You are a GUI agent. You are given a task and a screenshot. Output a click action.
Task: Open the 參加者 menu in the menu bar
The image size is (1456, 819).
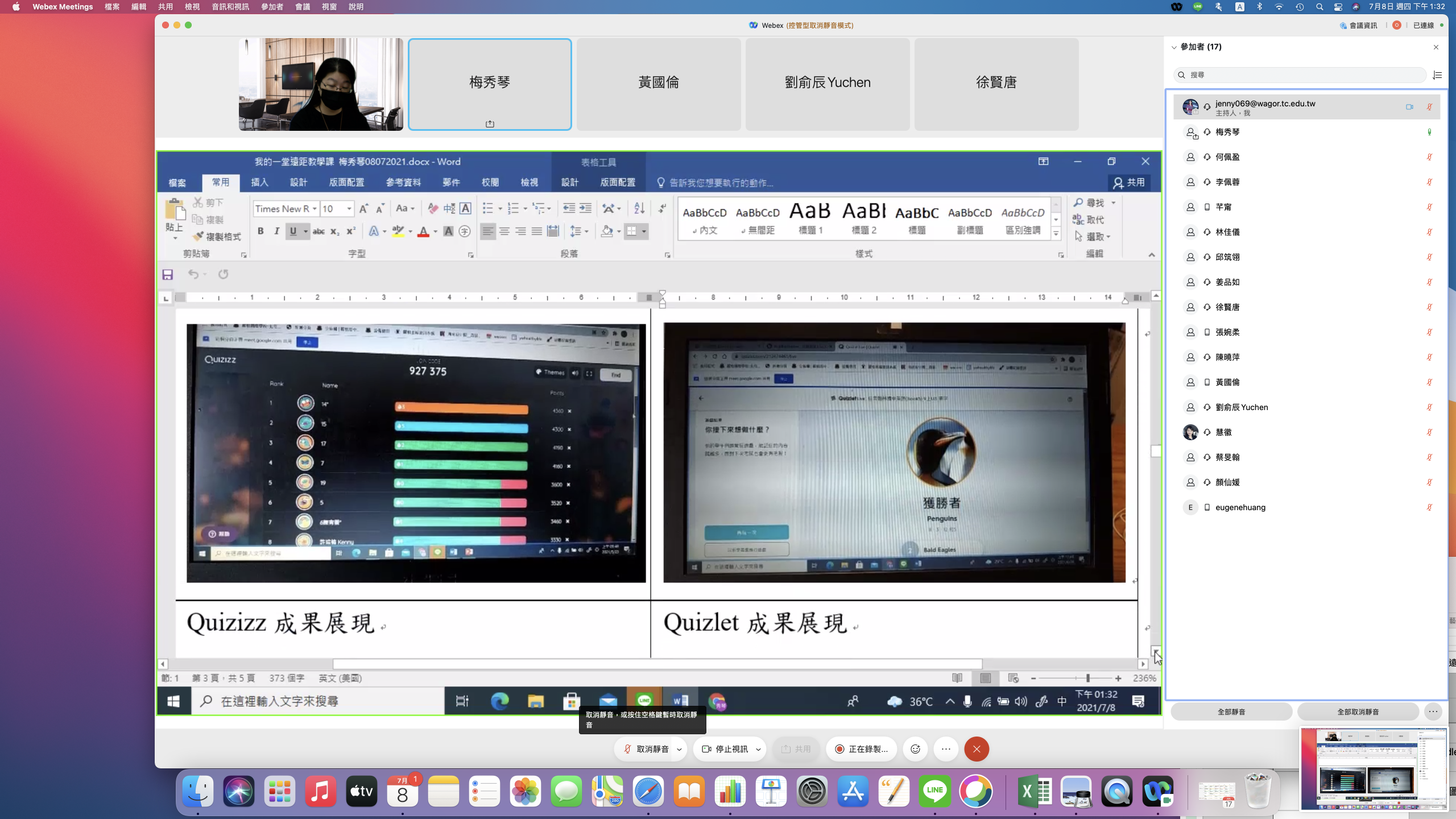pos(272,7)
